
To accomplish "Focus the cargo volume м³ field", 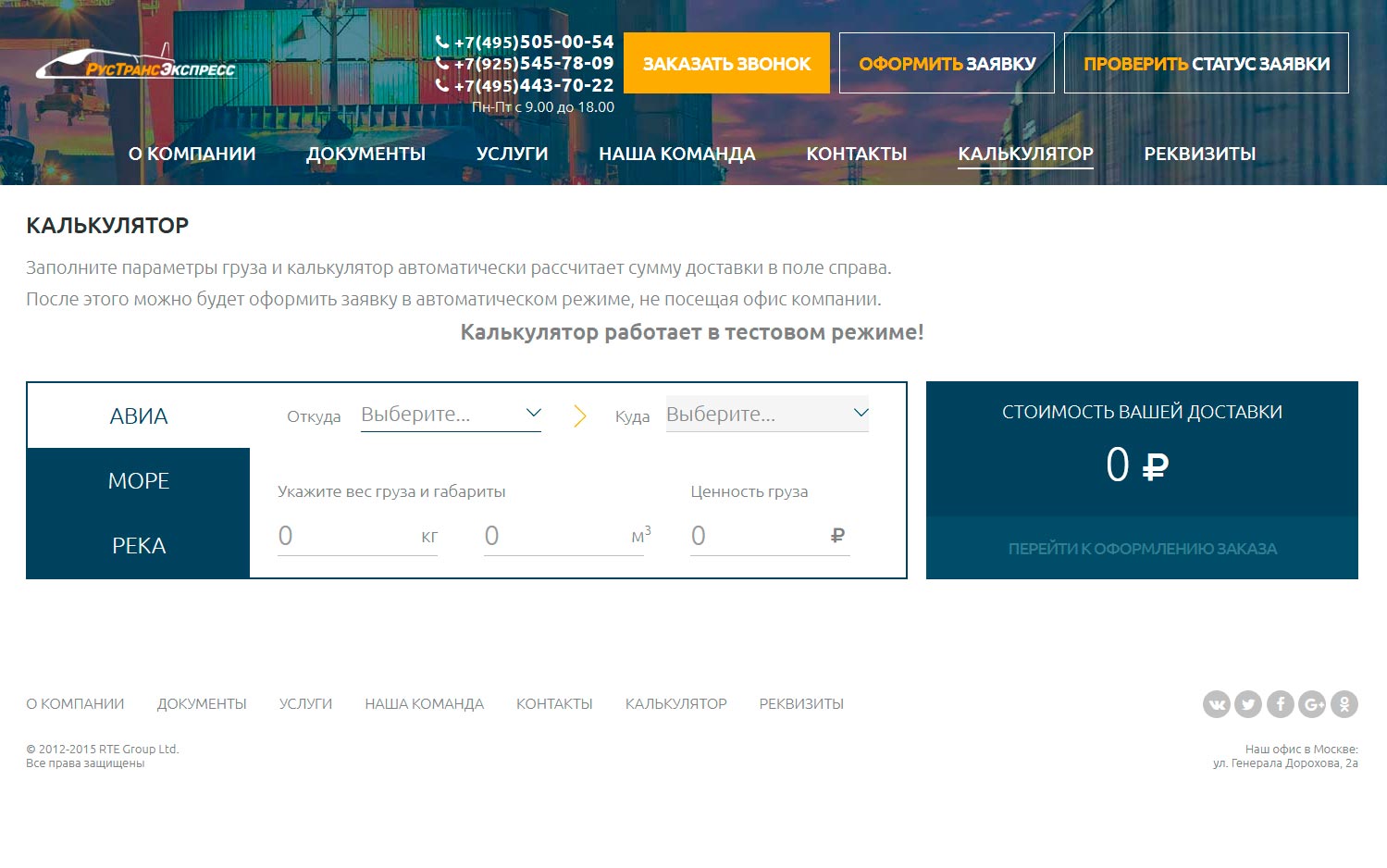I will 563,536.
